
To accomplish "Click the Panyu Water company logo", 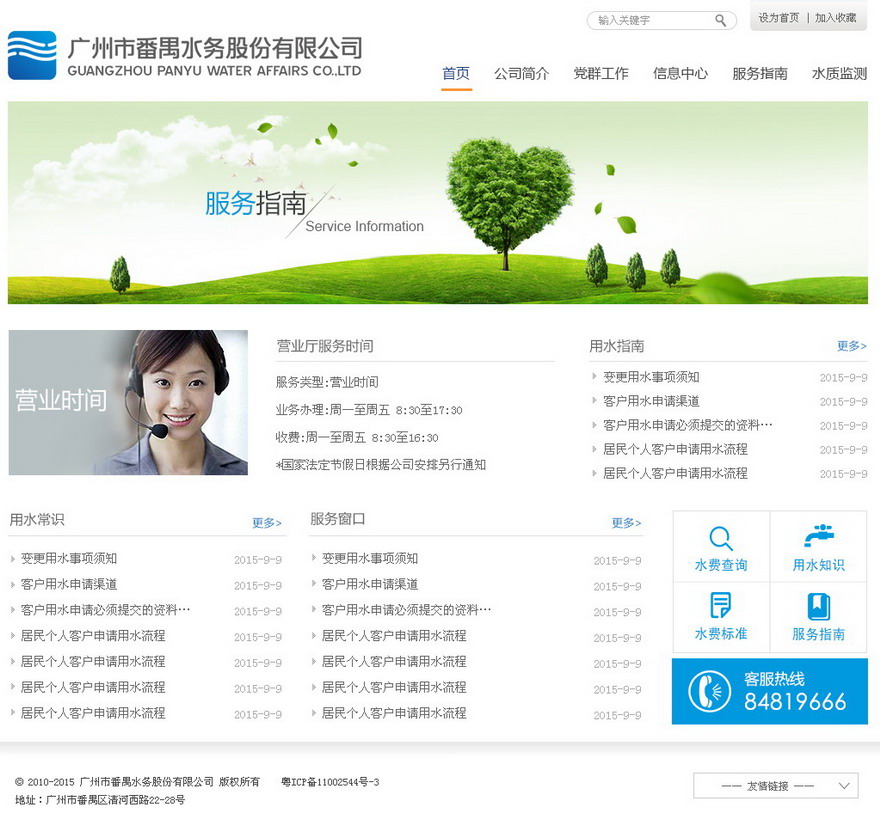I will pyautogui.click(x=32, y=55).
